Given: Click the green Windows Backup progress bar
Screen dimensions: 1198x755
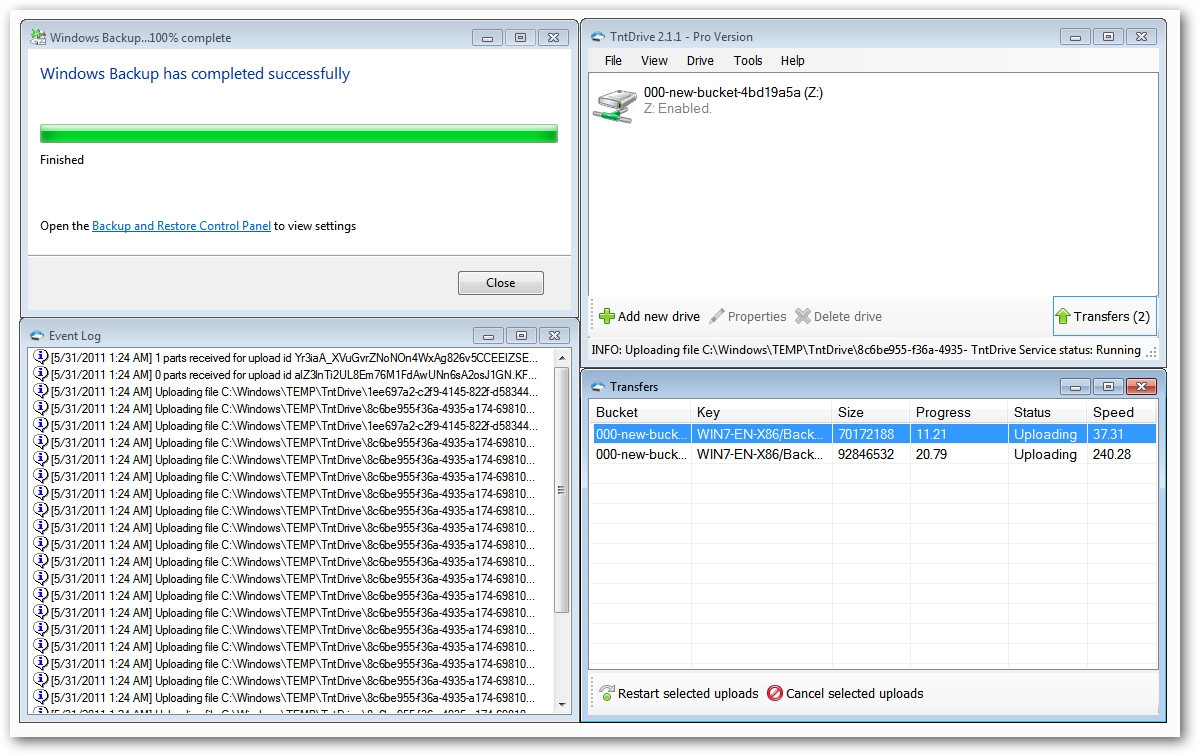Looking at the screenshot, I should 299,134.
